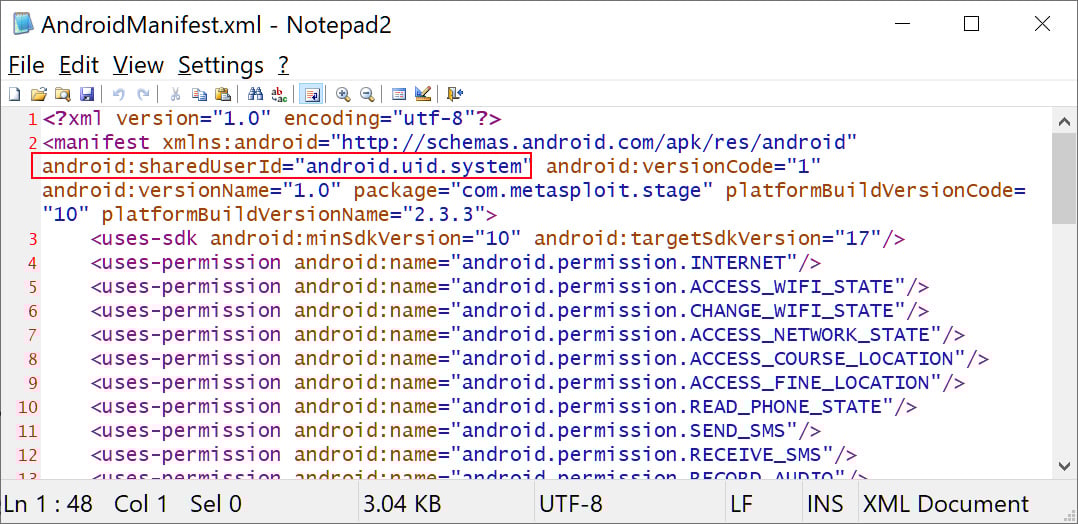Toggle word wrap toolbar button
Image resolution: width=1078 pixels, height=524 pixels.
point(311,94)
